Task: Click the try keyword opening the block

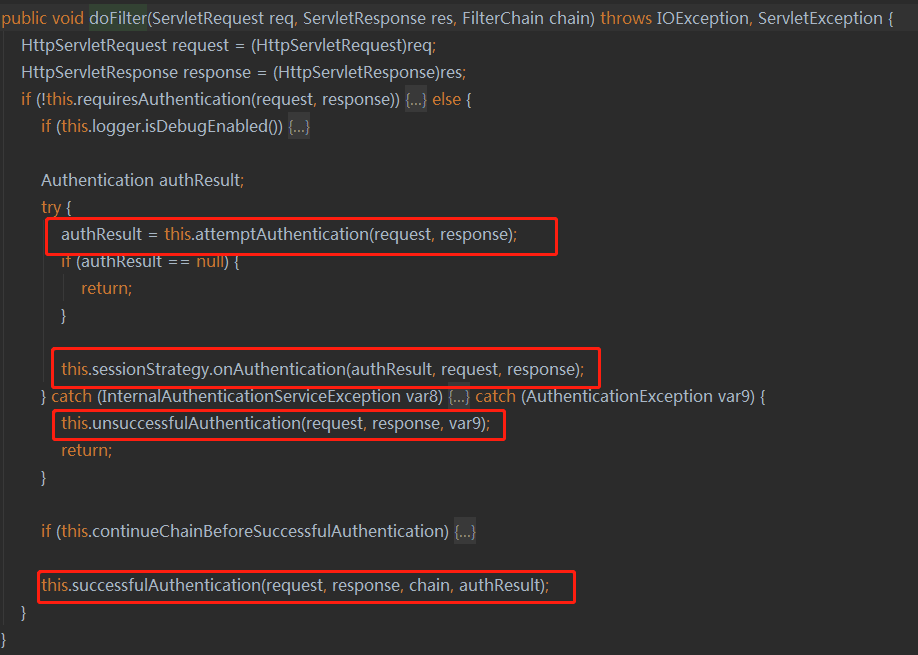Action: tap(50, 207)
